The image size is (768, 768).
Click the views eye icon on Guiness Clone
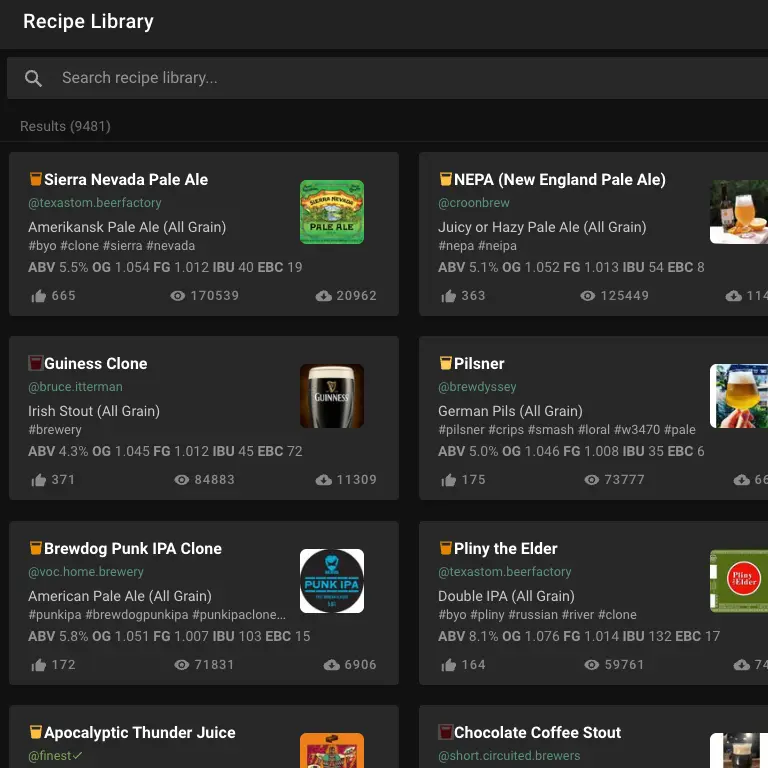(182, 480)
